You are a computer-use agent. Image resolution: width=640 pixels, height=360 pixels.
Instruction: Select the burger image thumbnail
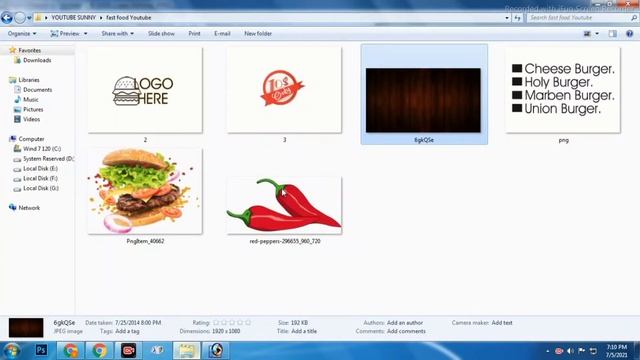tap(145, 191)
